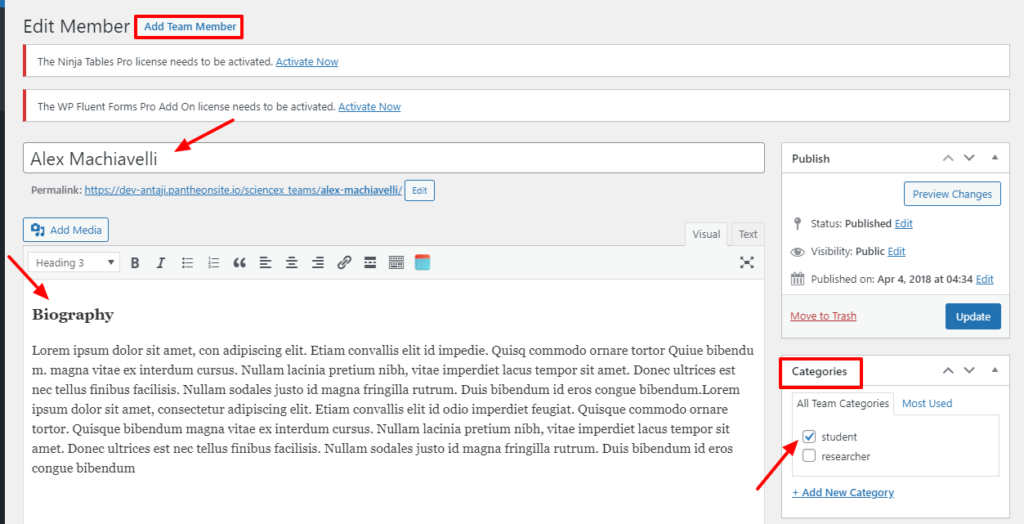The width and height of the screenshot is (1024, 524).
Task: Click the colored shortcode button in the toolbar
Action: click(422, 263)
